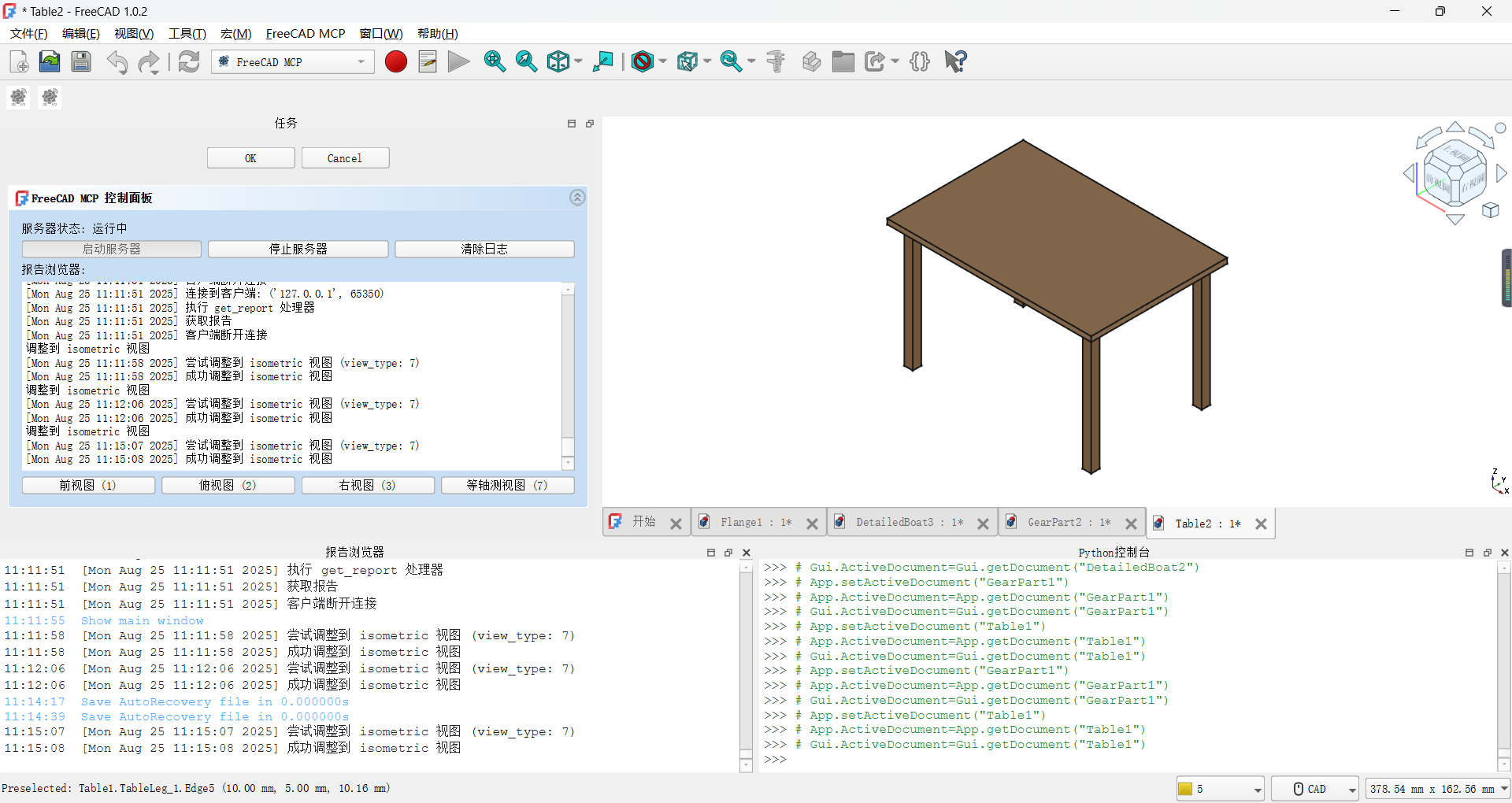Switch to the GearPart2 document tab

point(1065,522)
